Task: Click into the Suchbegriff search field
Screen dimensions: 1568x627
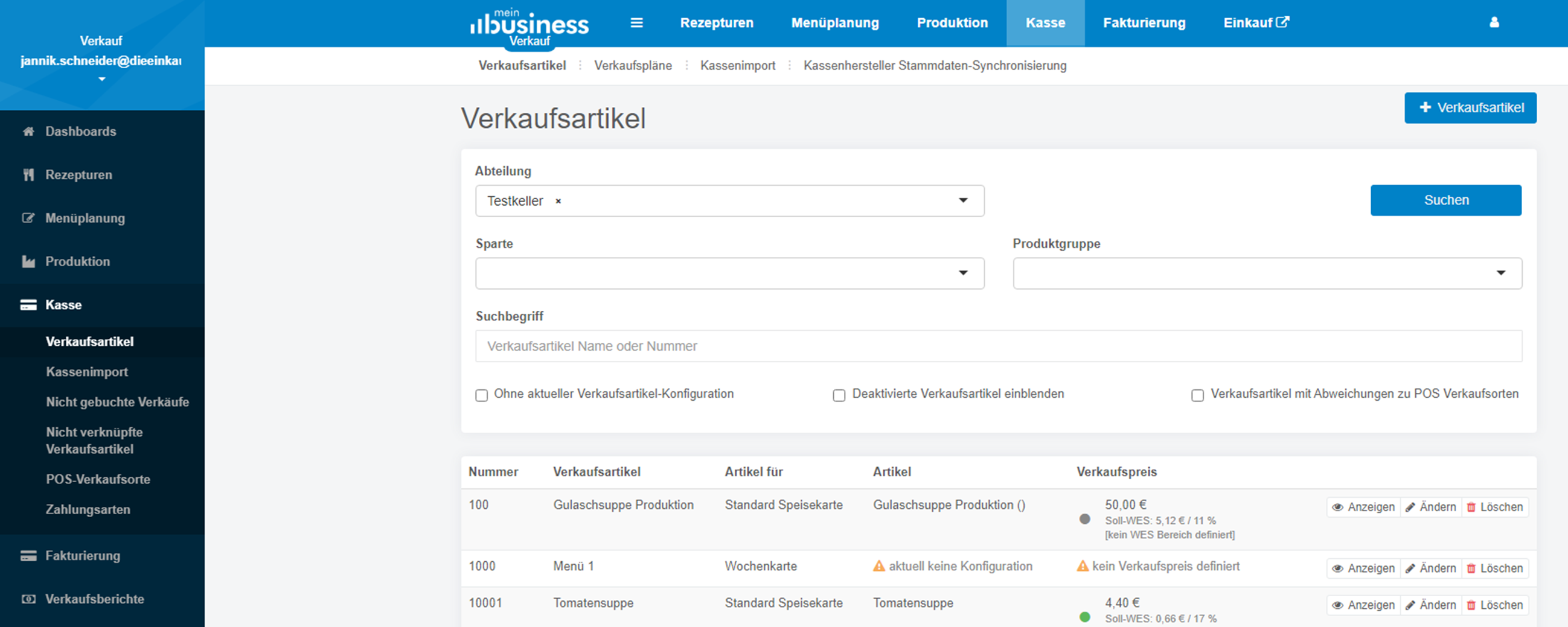Action: pos(998,346)
